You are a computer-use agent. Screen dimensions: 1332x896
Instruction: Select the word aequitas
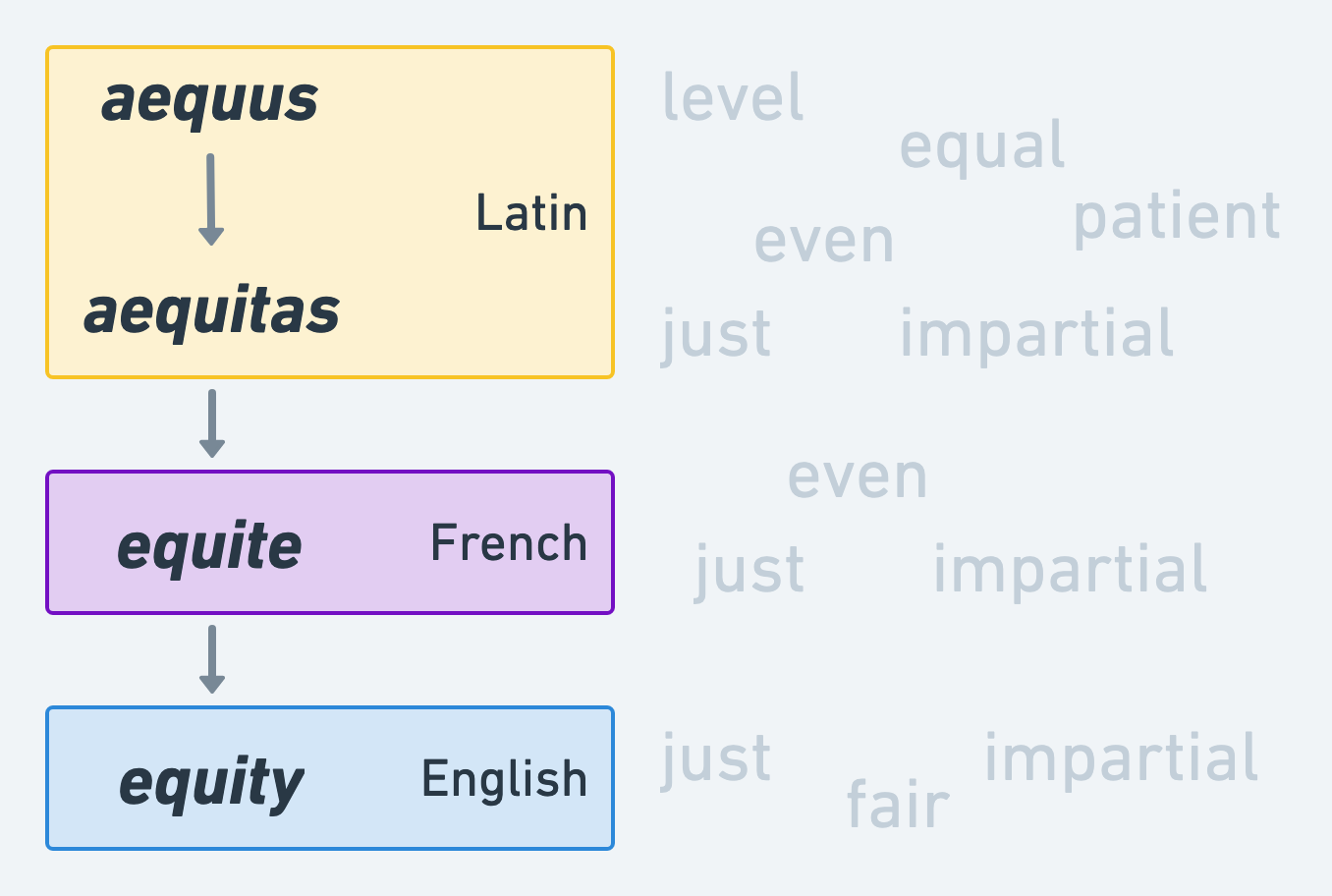(x=212, y=311)
